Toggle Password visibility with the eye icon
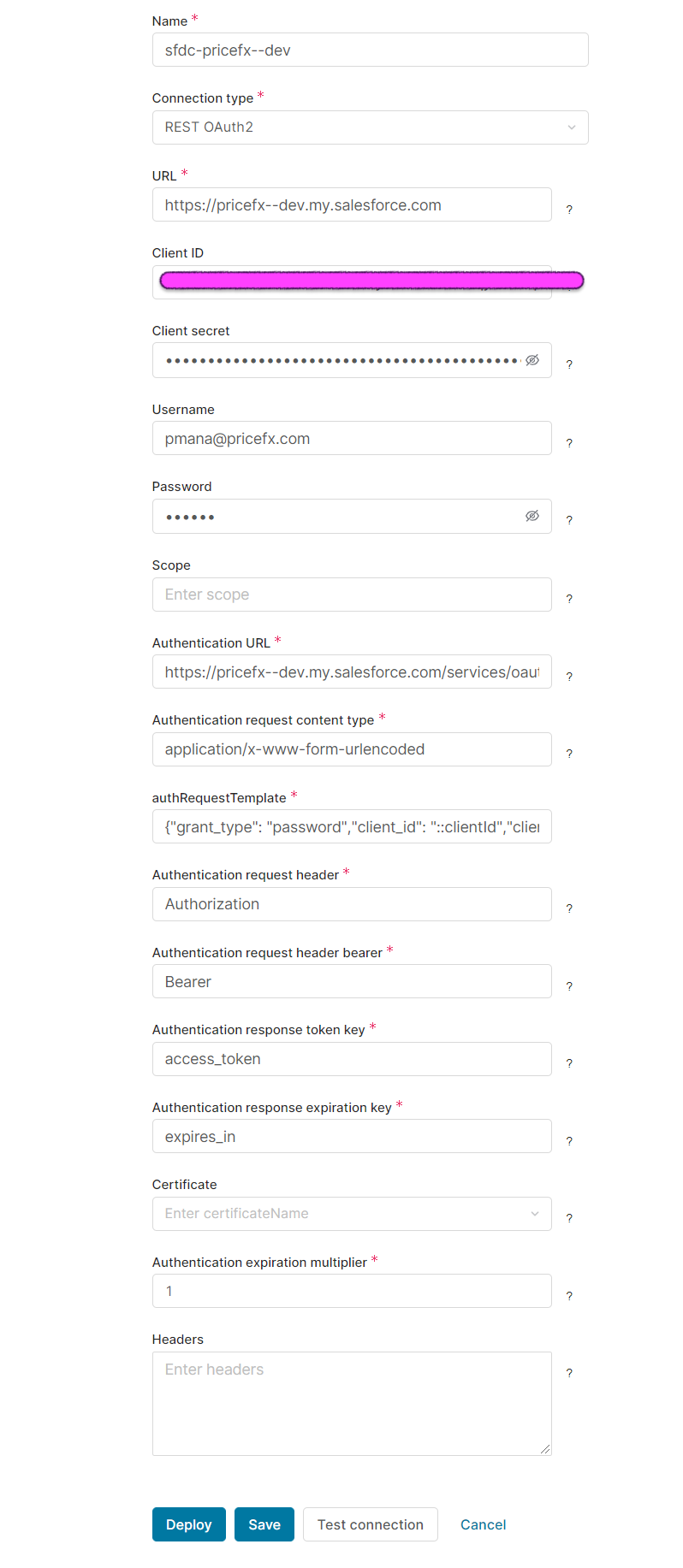 532,516
